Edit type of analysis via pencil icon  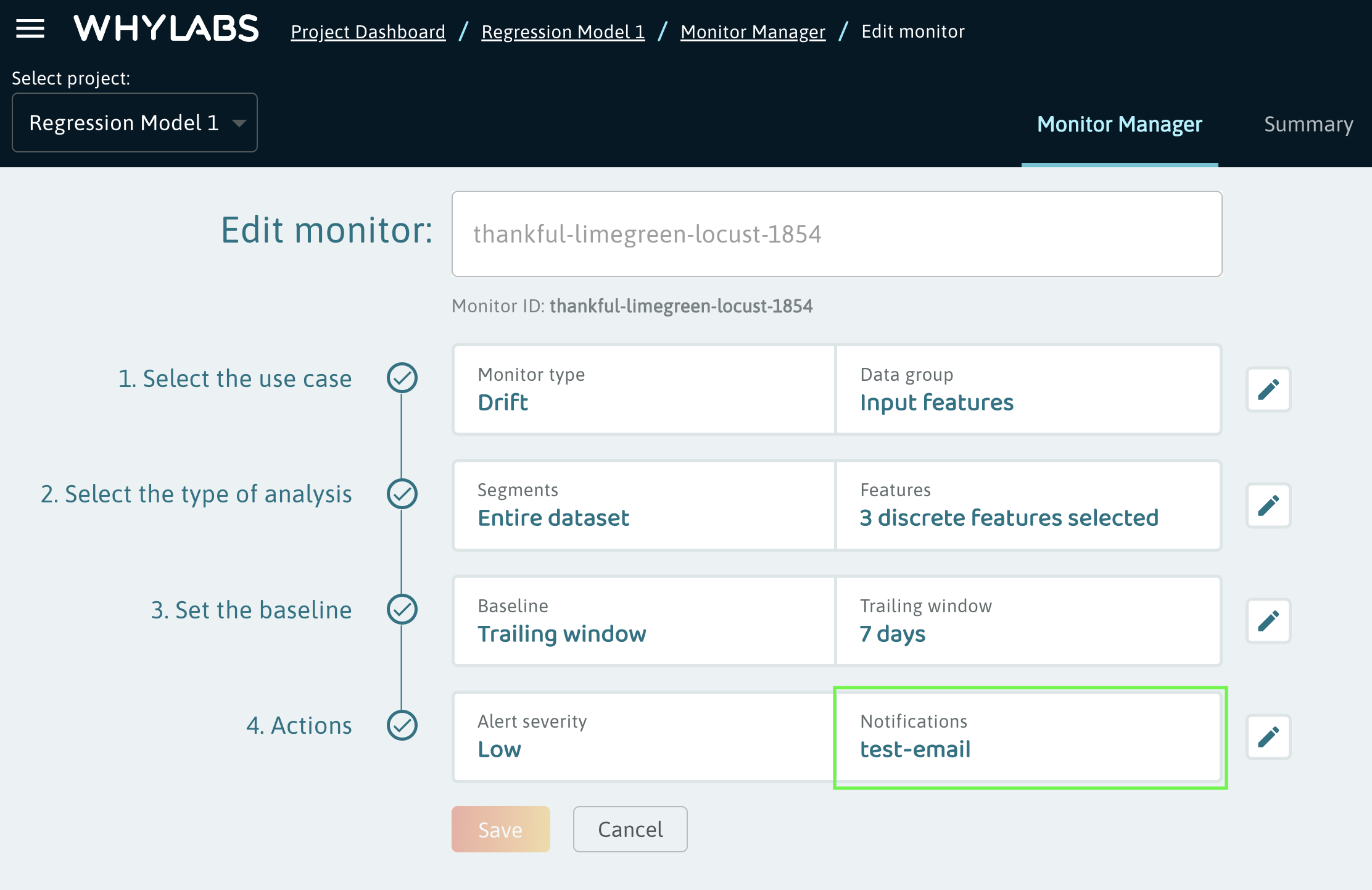coord(1268,505)
